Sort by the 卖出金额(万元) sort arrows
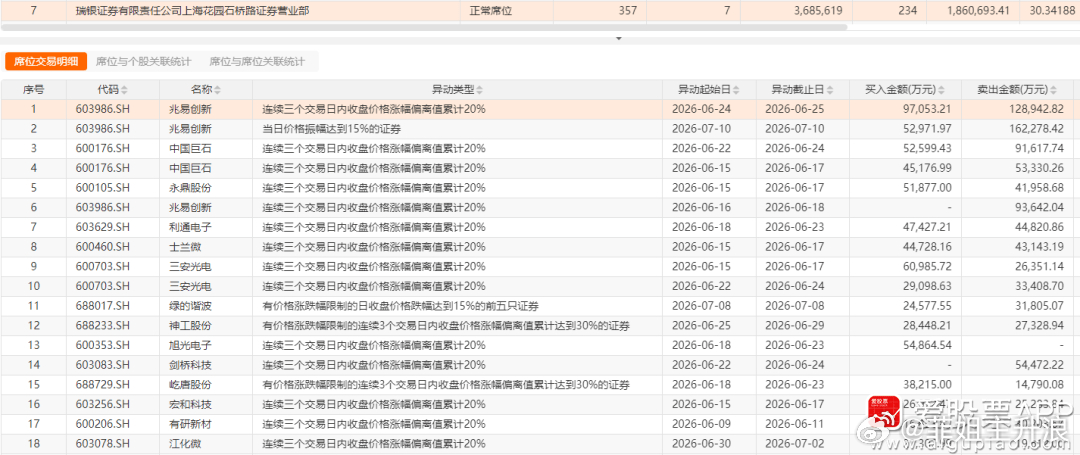 pos(1052,90)
